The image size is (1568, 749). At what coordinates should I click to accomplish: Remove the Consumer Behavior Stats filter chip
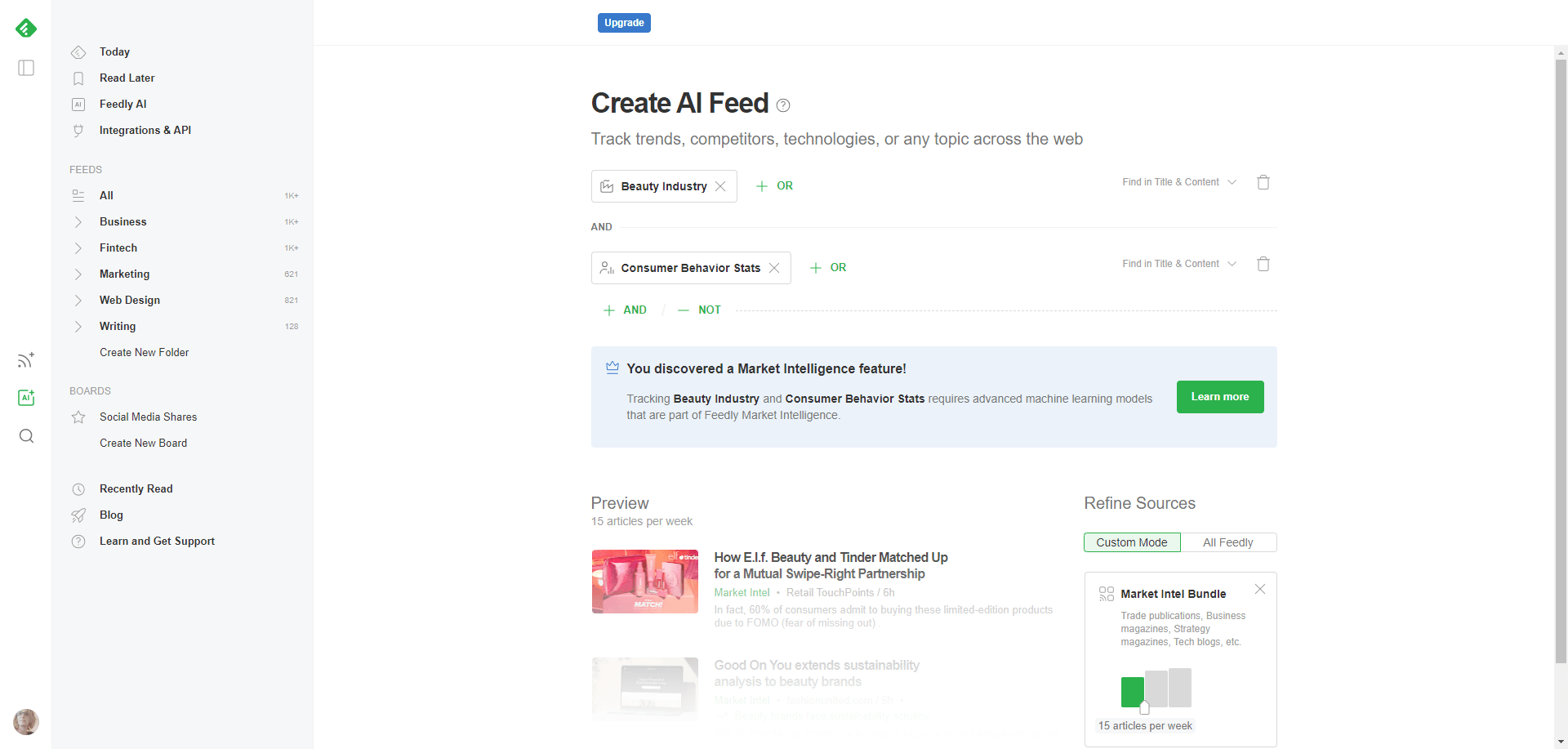(x=774, y=267)
